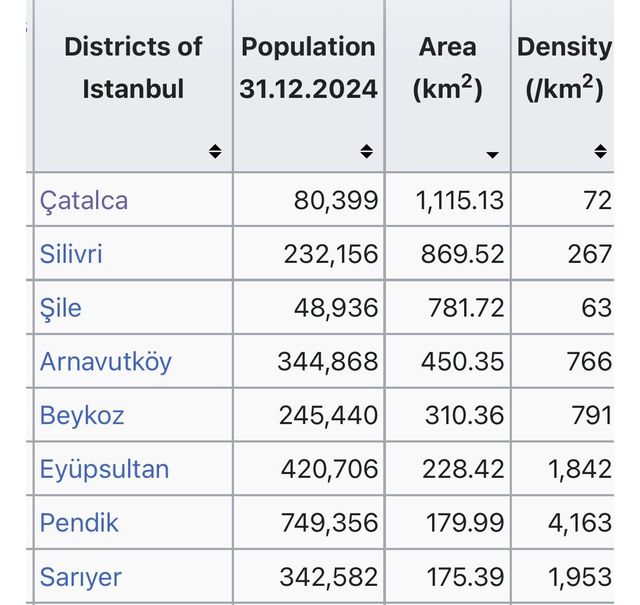Click the Population 31.12.2024 column header
640x605 pixels.
pos(308,68)
